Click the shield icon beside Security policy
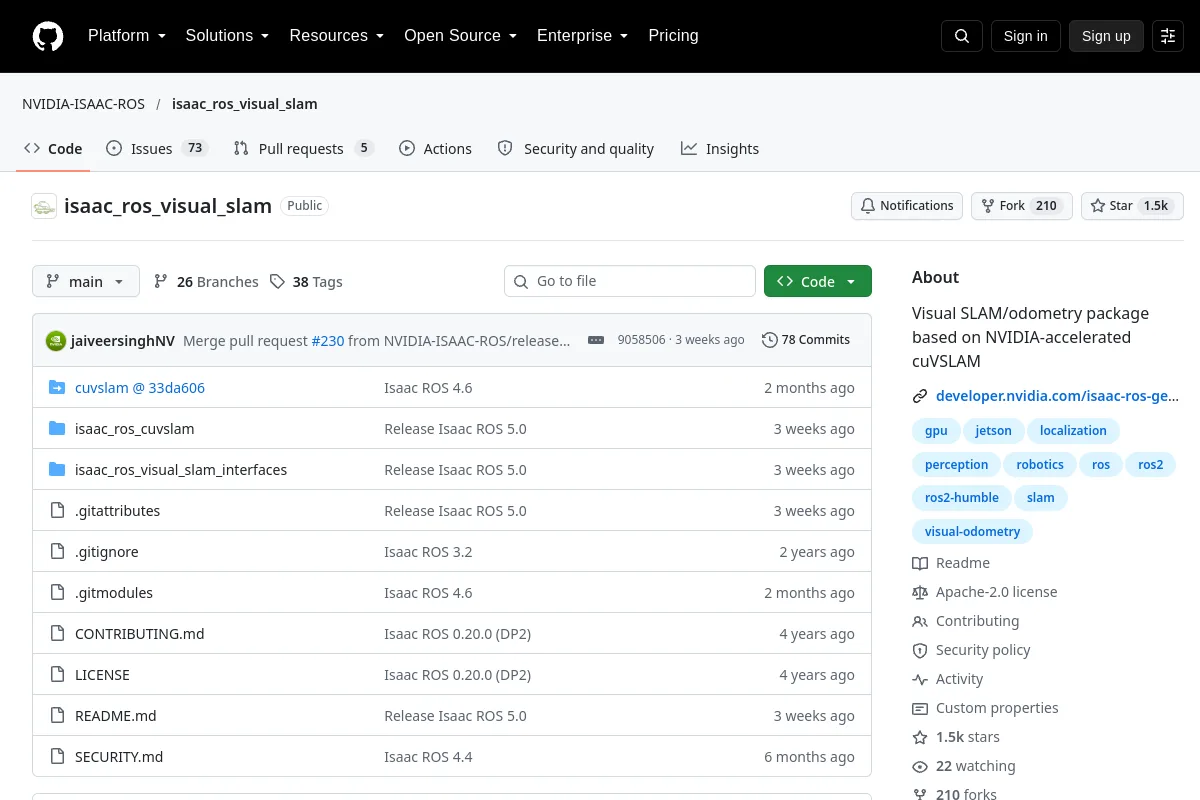1200x800 pixels. pos(920,650)
